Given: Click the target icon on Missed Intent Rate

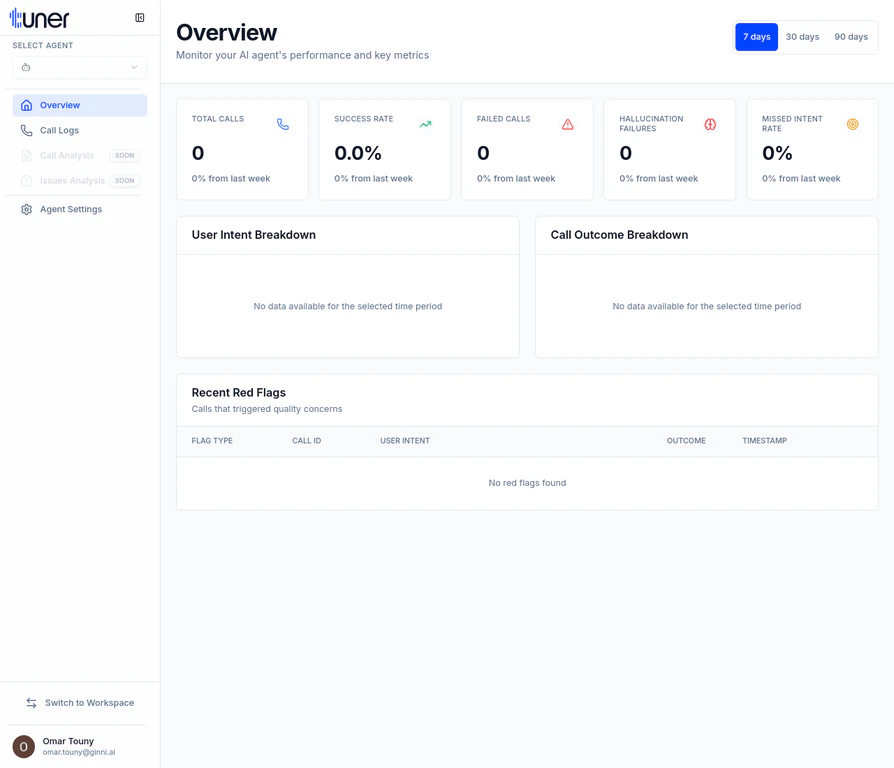Looking at the screenshot, I should 852,124.
